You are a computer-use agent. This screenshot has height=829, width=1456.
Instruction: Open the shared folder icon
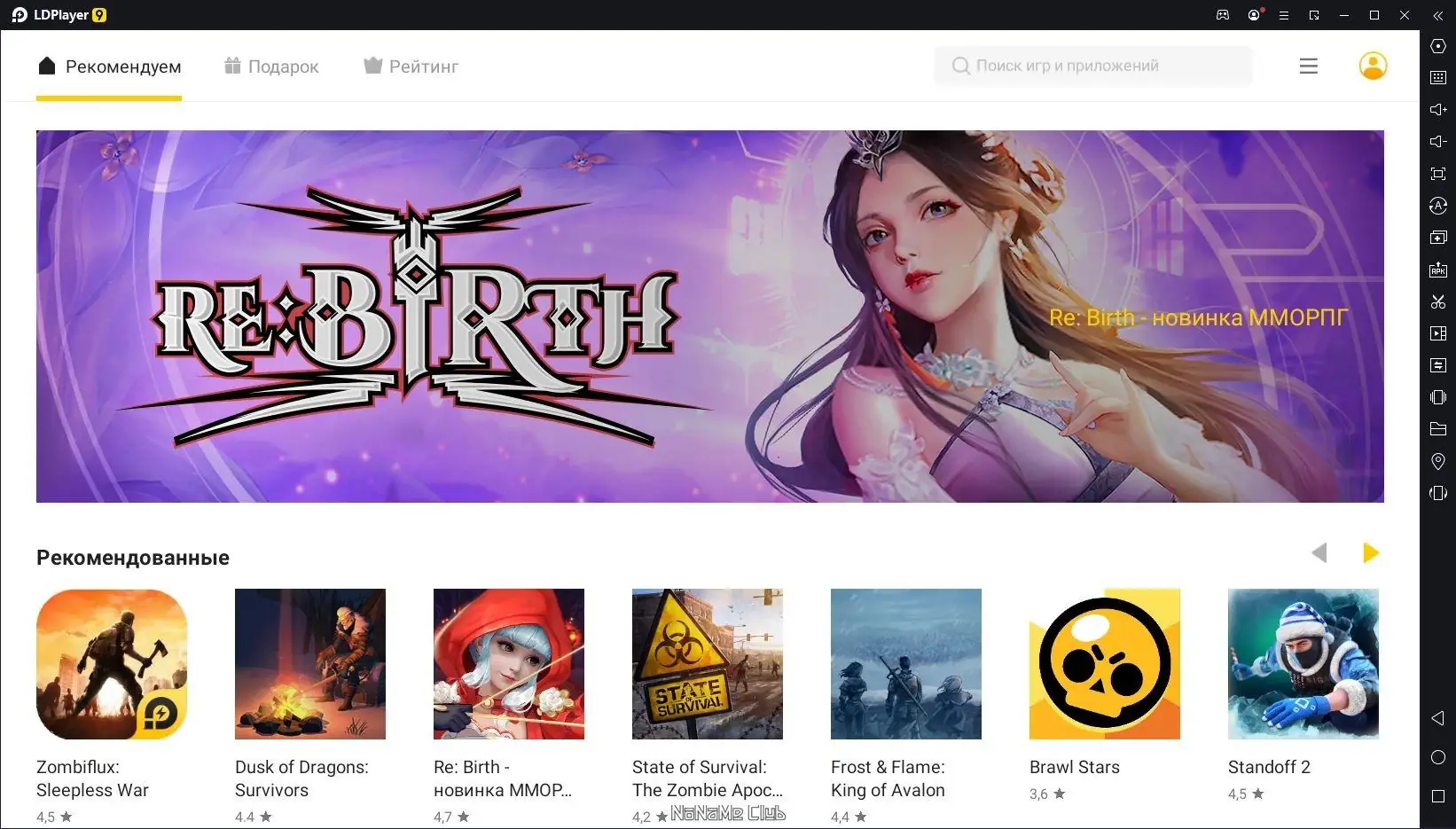[1438, 429]
